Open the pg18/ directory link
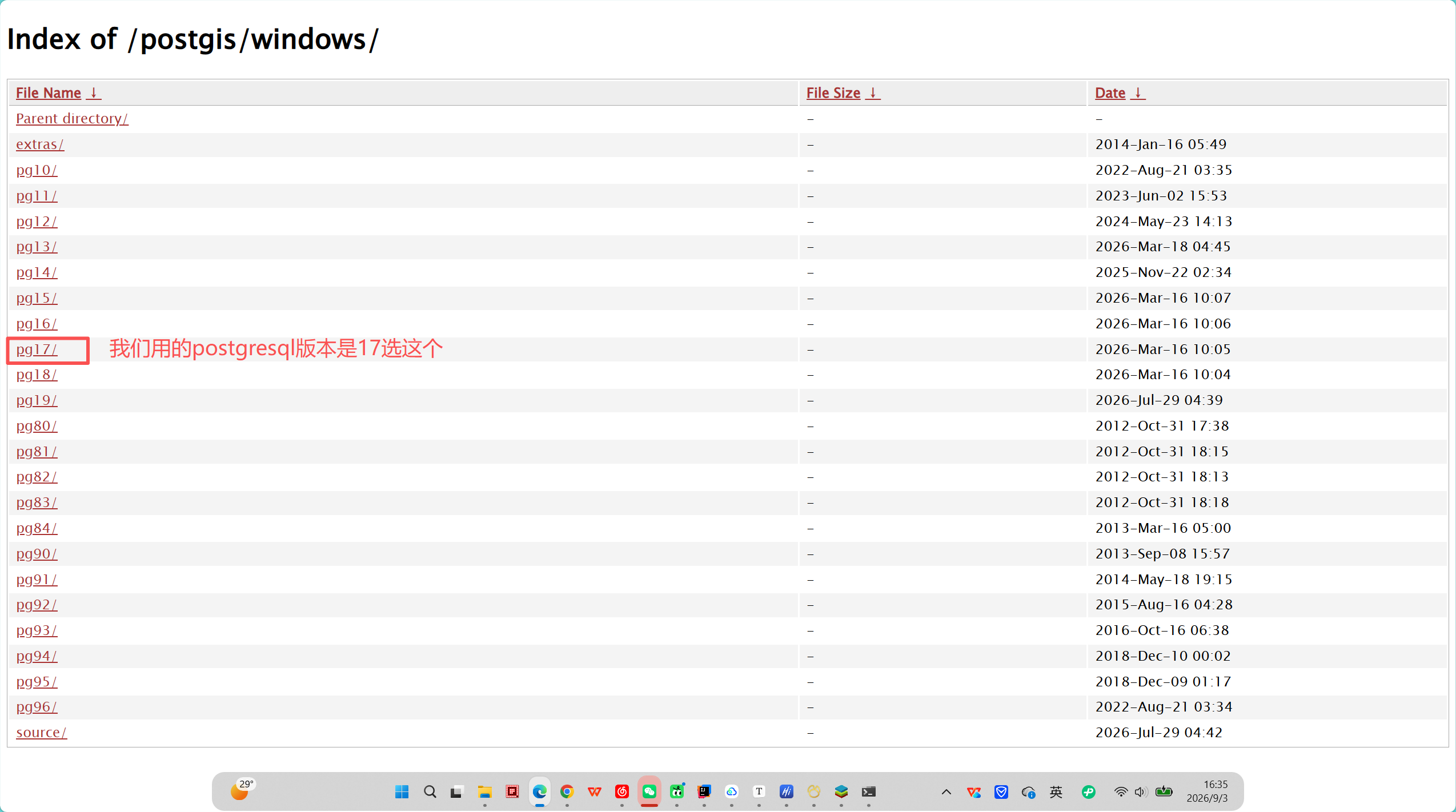This screenshot has height=812, width=1456. pyautogui.click(x=37, y=374)
